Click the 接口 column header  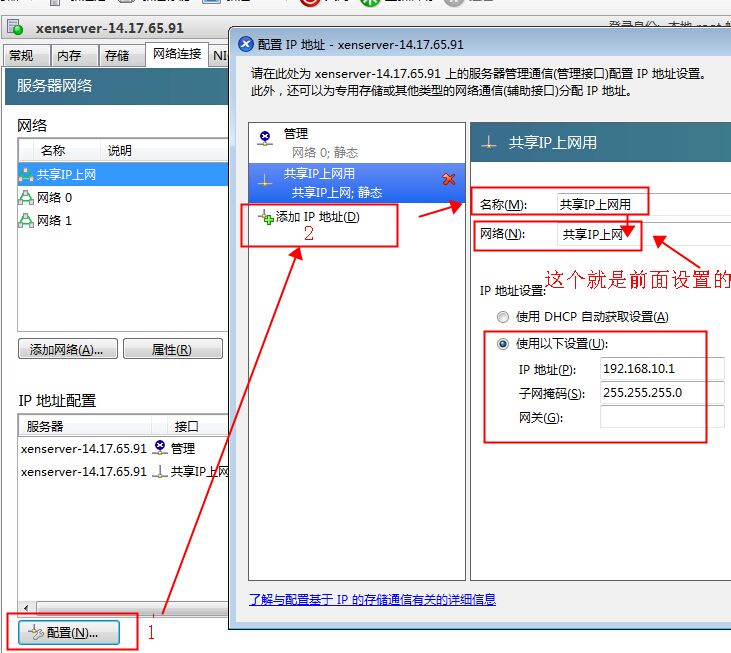(x=198, y=426)
